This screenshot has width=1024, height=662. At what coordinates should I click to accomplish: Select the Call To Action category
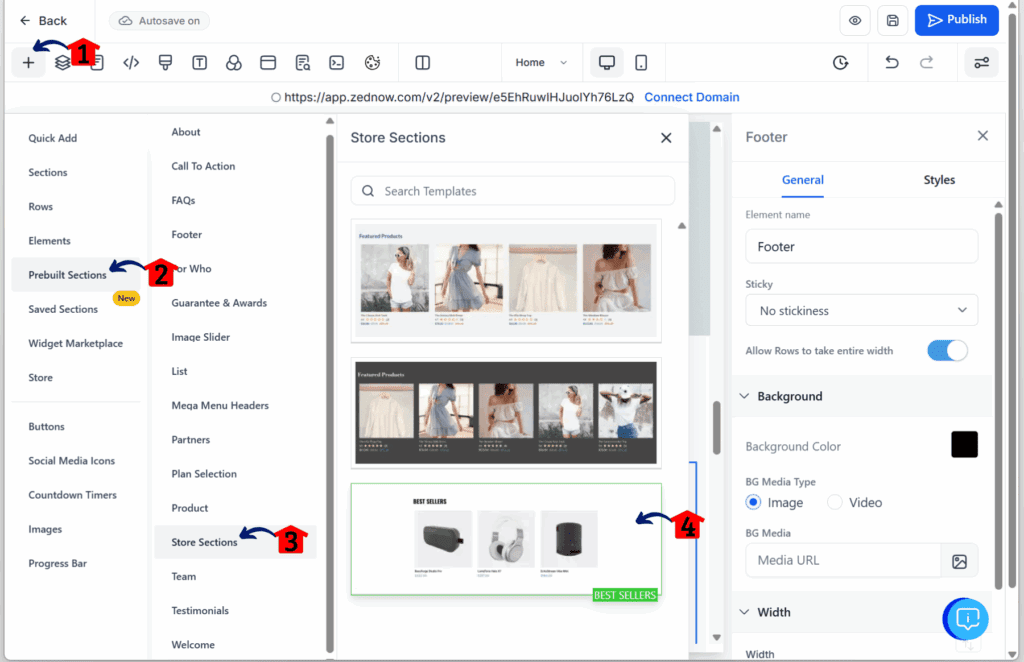click(x=203, y=166)
